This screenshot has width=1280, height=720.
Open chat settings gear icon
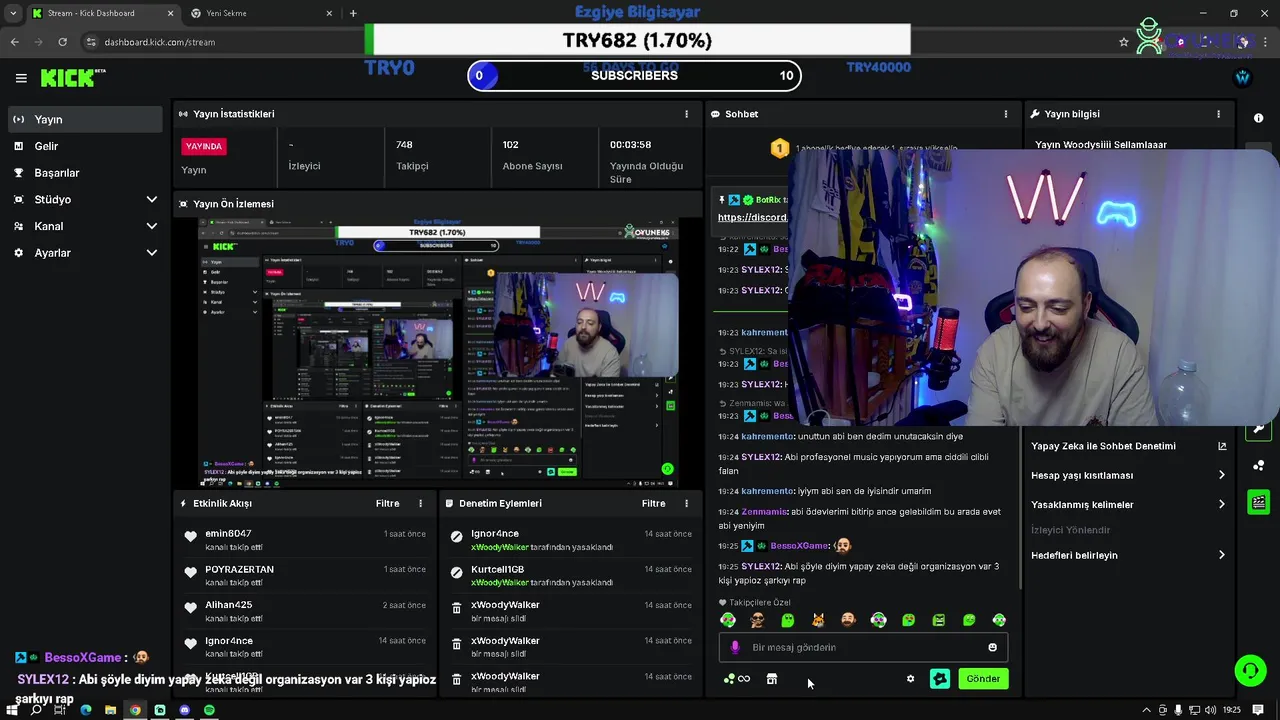910,679
